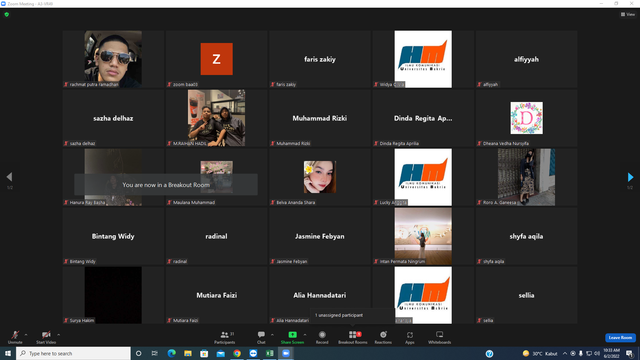Screen dimensions: 640x360
Task: Start Video in the Zoom toolbar
Action: (x=46, y=337)
